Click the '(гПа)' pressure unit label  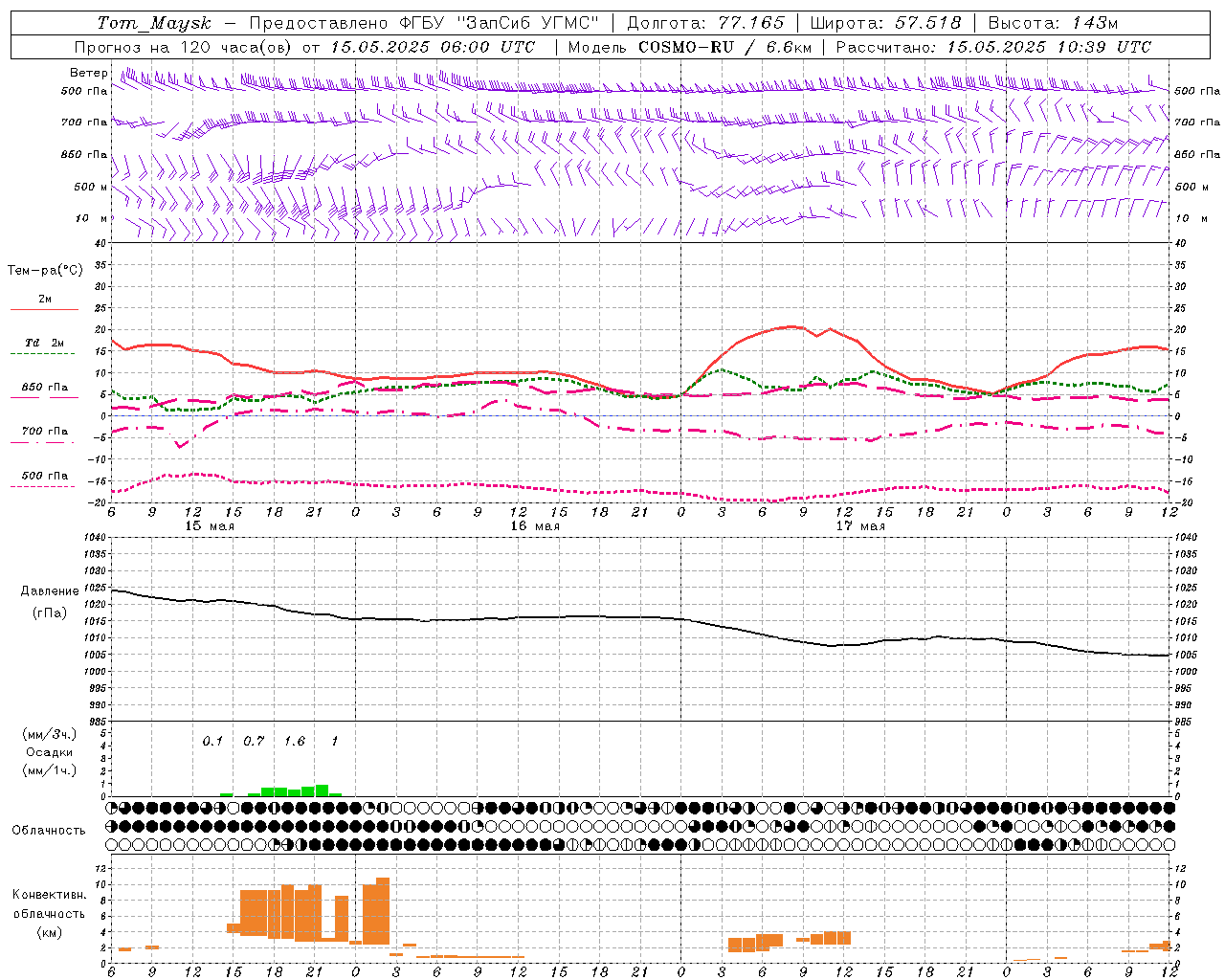click(50, 612)
